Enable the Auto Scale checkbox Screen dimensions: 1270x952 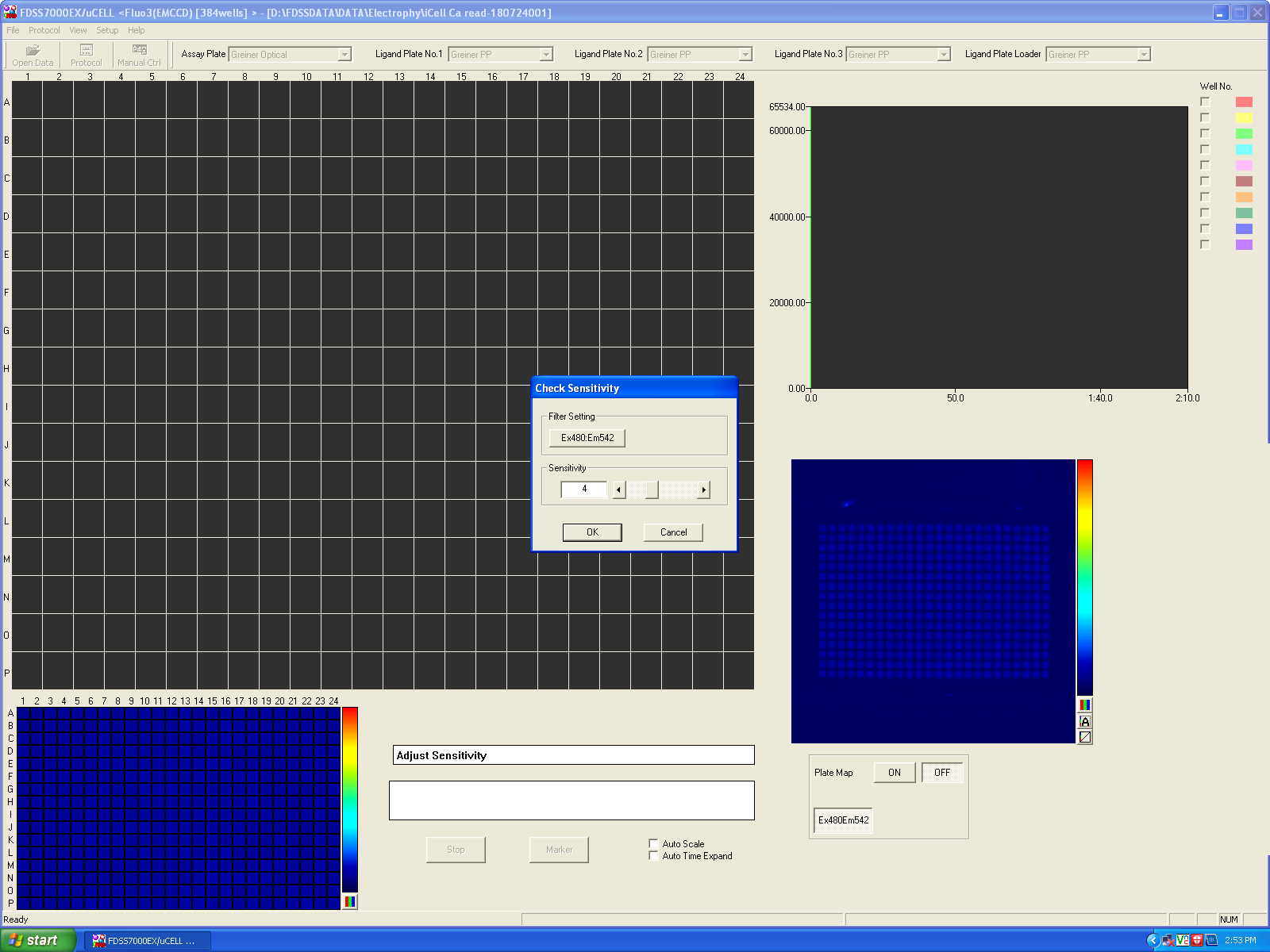tap(653, 843)
